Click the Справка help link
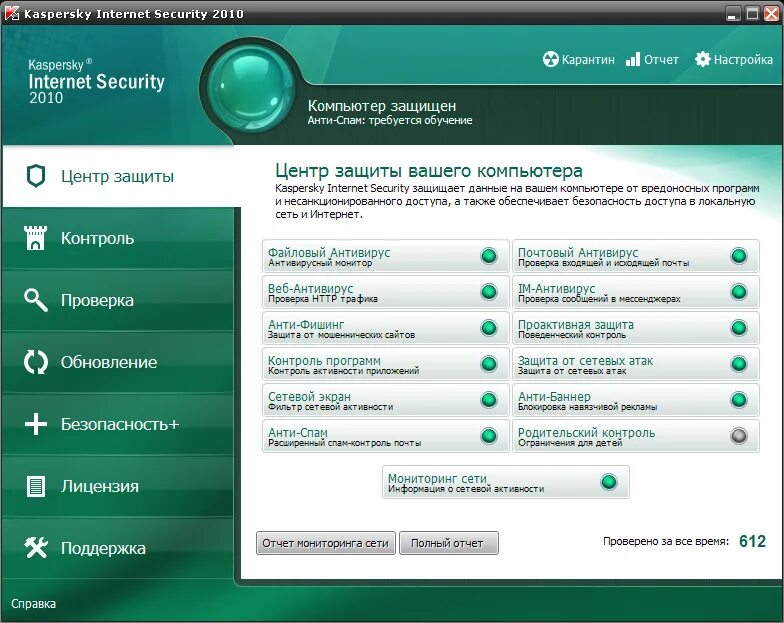 pyautogui.click(x=33, y=604)
